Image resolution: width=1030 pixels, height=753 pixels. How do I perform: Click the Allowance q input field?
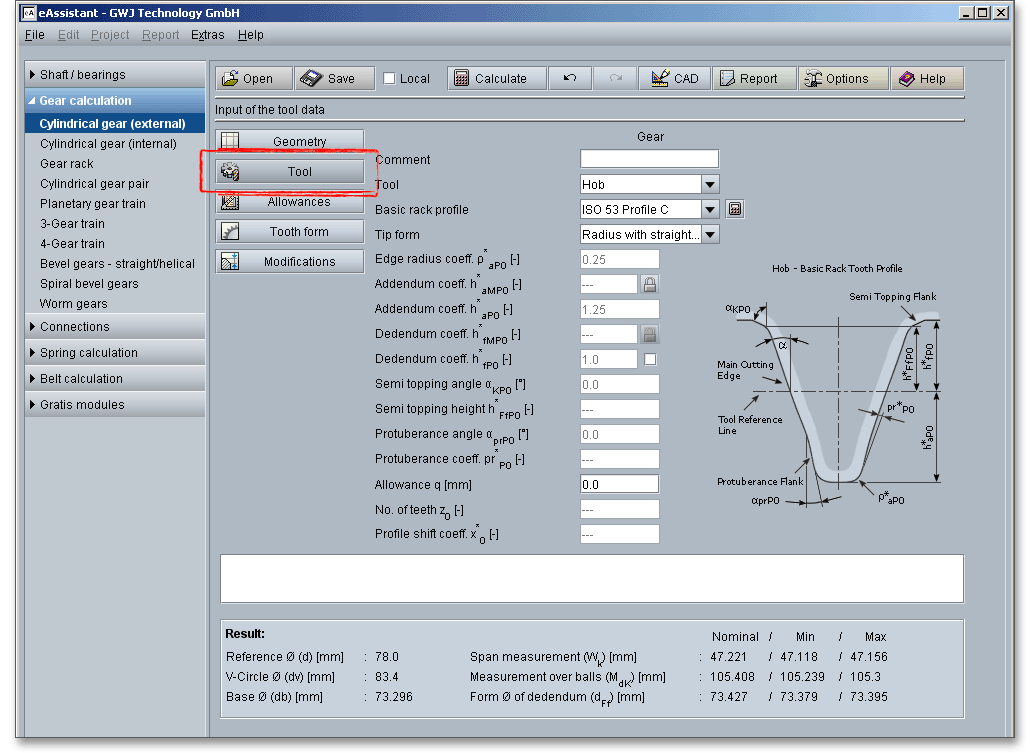619,485
